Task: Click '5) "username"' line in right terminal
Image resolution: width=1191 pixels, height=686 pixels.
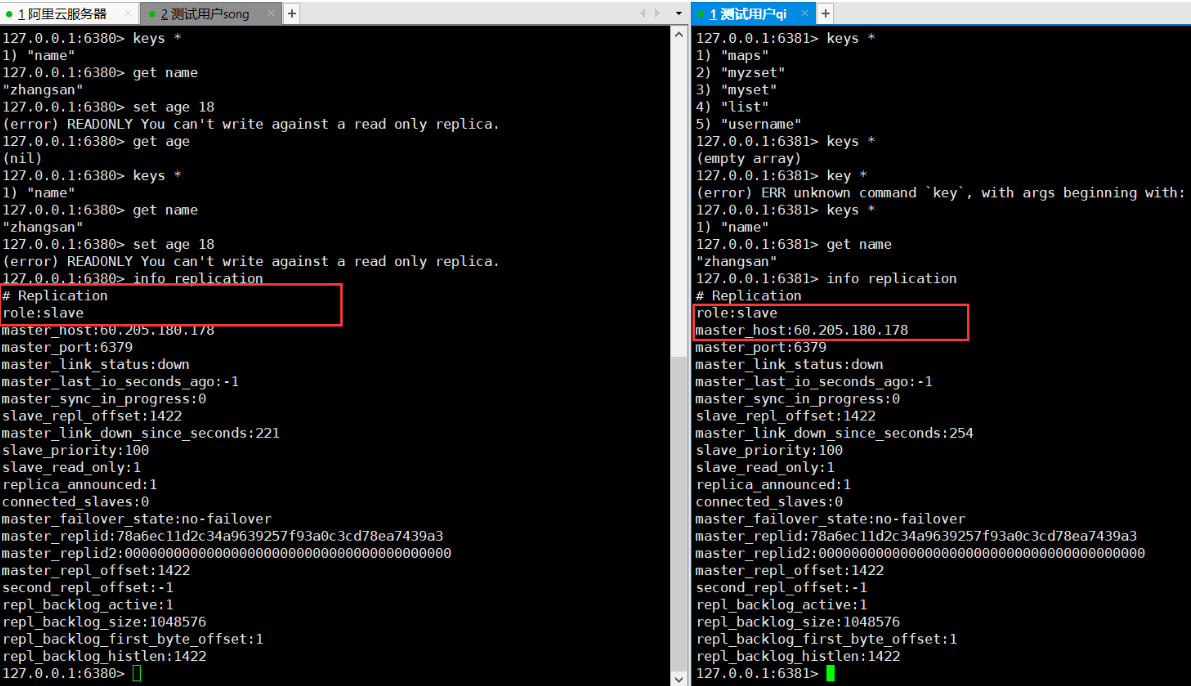Action: pyautogui.click(x=748, y=124)
